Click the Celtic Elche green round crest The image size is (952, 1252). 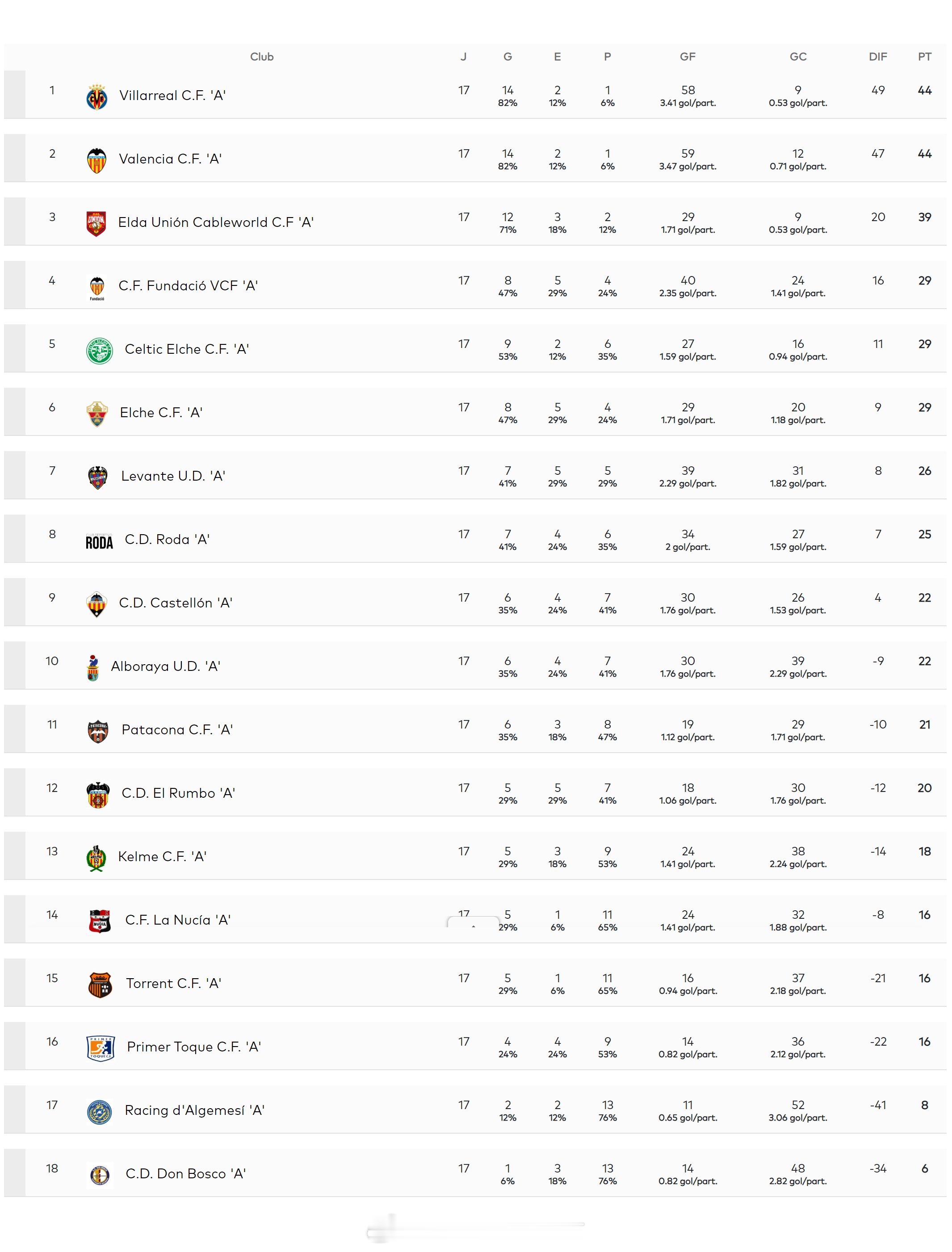99,351
